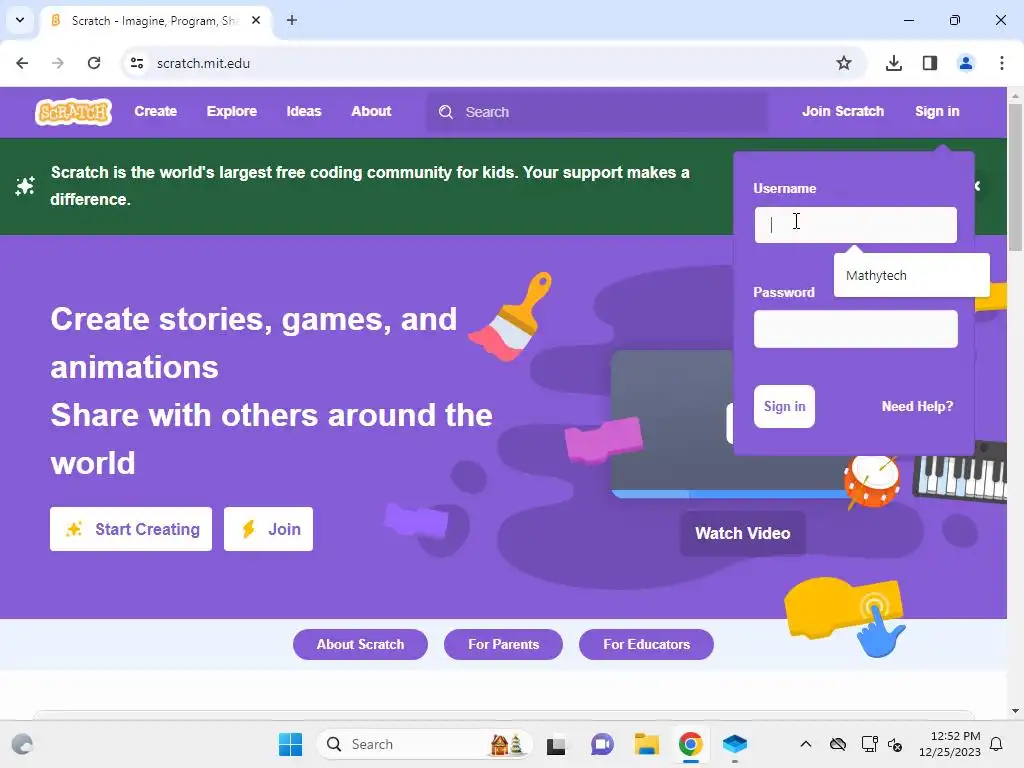Open Chrome downloads icon
The height and width of the screenshot is (768, 1024).
pos(894,63)
